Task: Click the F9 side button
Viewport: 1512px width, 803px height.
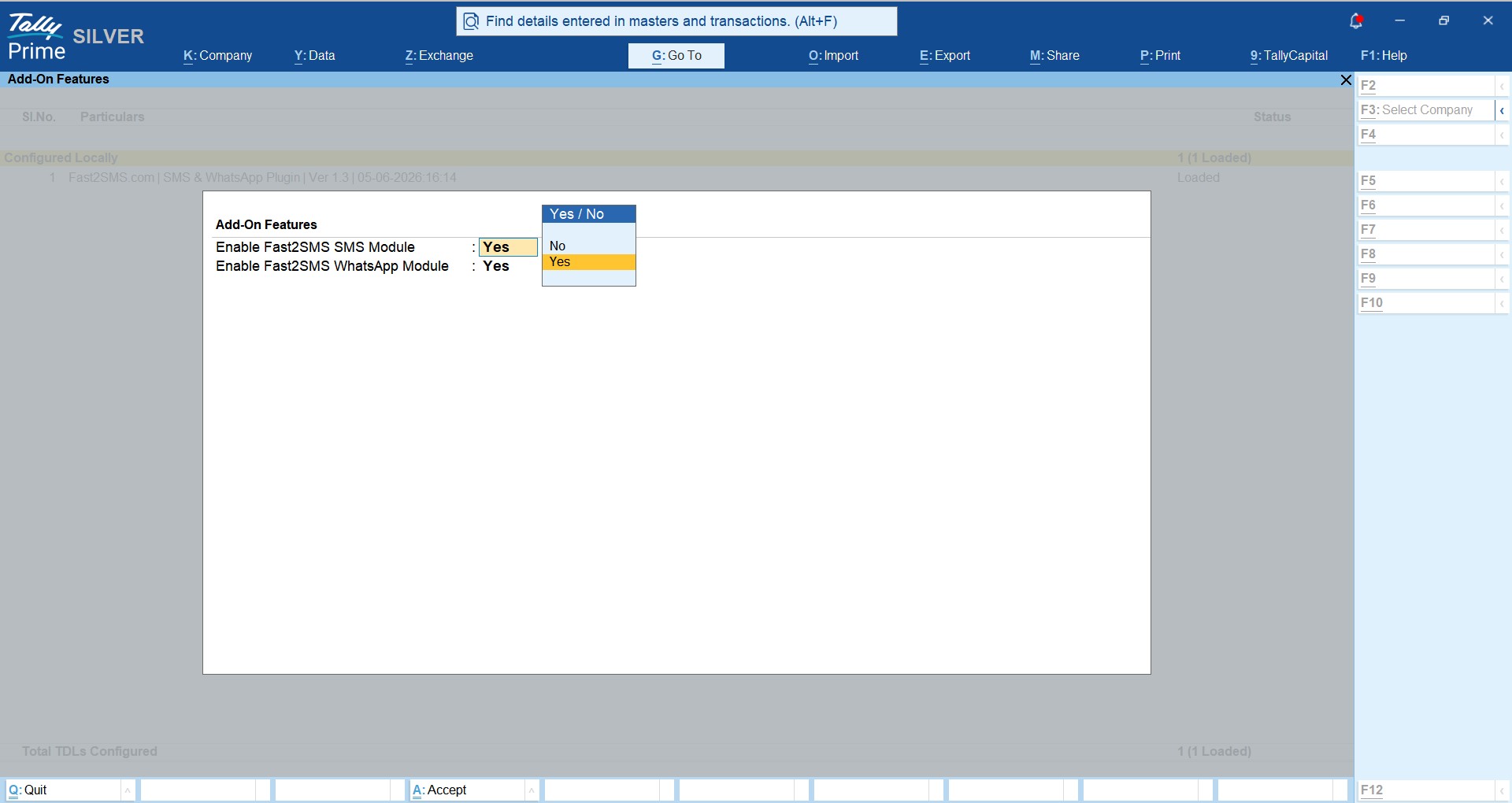Action: tap(1426, 279)
